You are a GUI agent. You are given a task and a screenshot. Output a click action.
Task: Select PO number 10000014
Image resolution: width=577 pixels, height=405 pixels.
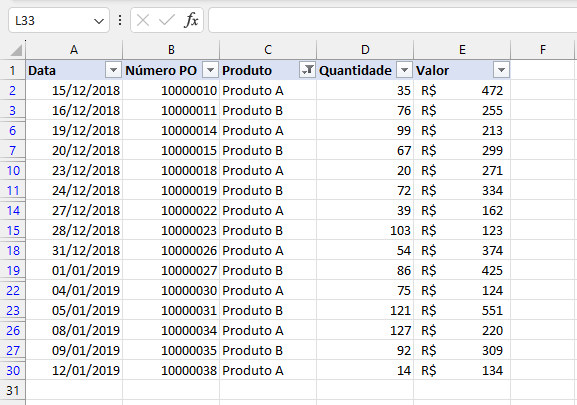(171, 130)
